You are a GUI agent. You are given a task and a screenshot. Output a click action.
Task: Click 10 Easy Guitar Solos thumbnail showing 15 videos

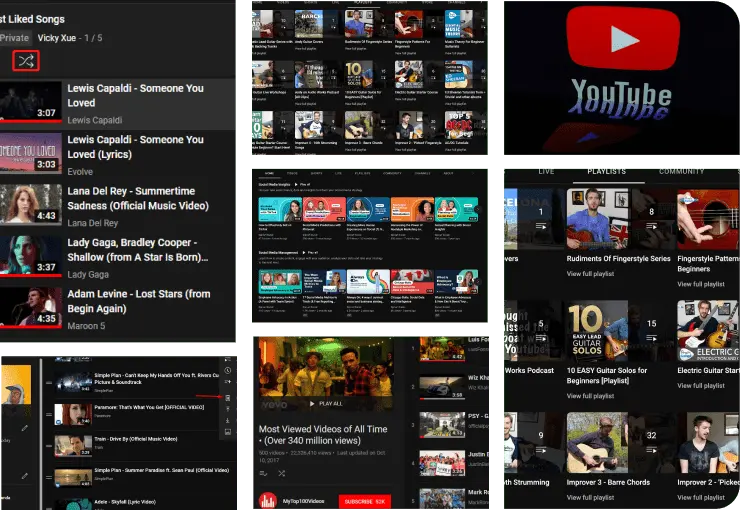click(619, 331)
